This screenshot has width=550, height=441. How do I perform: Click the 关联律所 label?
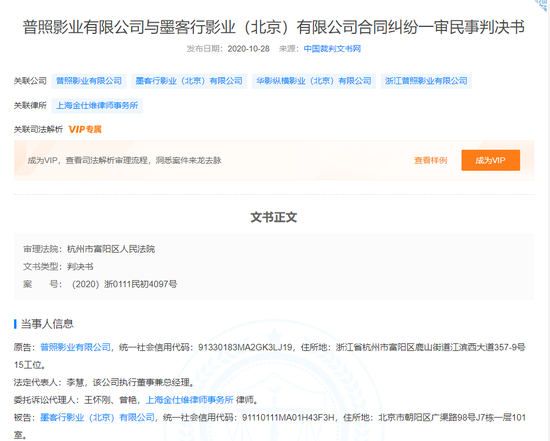pyautogui.click(x=30, y=106)
